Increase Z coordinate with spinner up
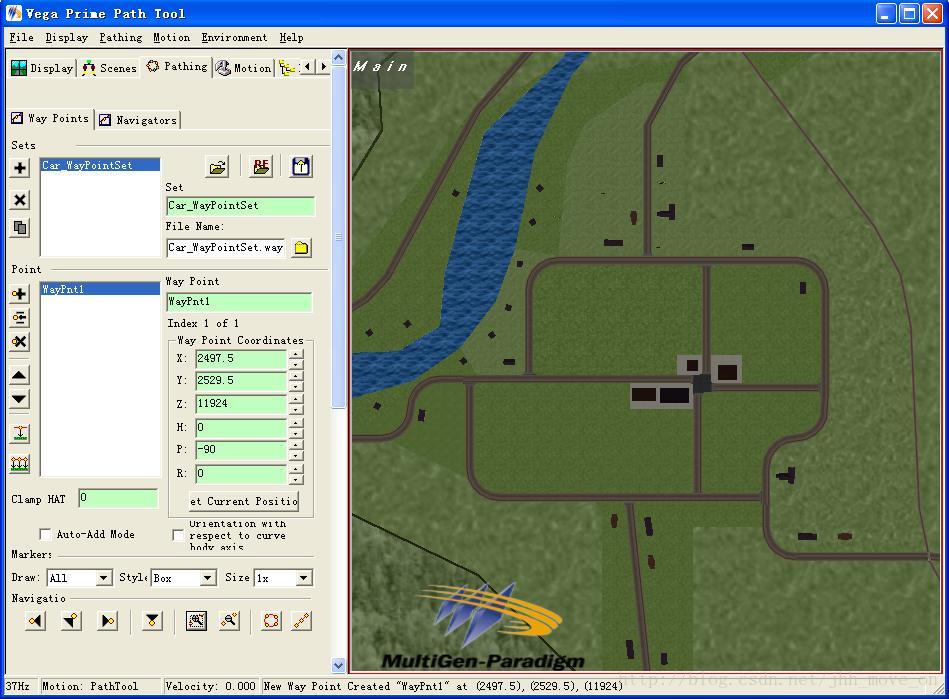949x699 pixels. (x=296, y=399)
